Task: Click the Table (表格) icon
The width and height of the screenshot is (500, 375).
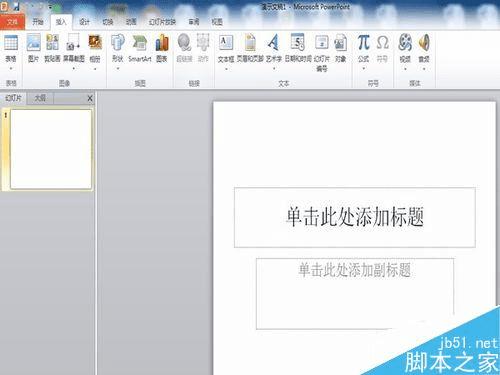Action: point(11,43)
